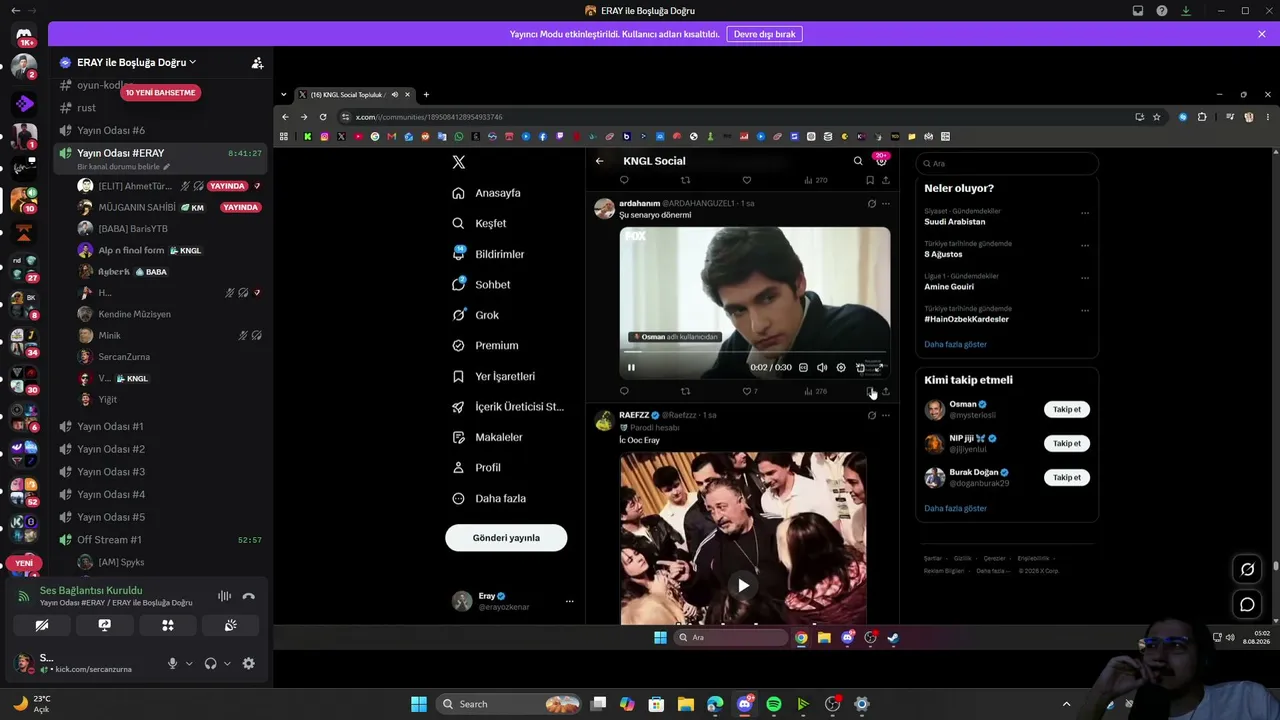Open Yer İşaretleri on X sidebar
Image resolution: width=1280 pixels, height=720 pixels.
click(493, 376)
